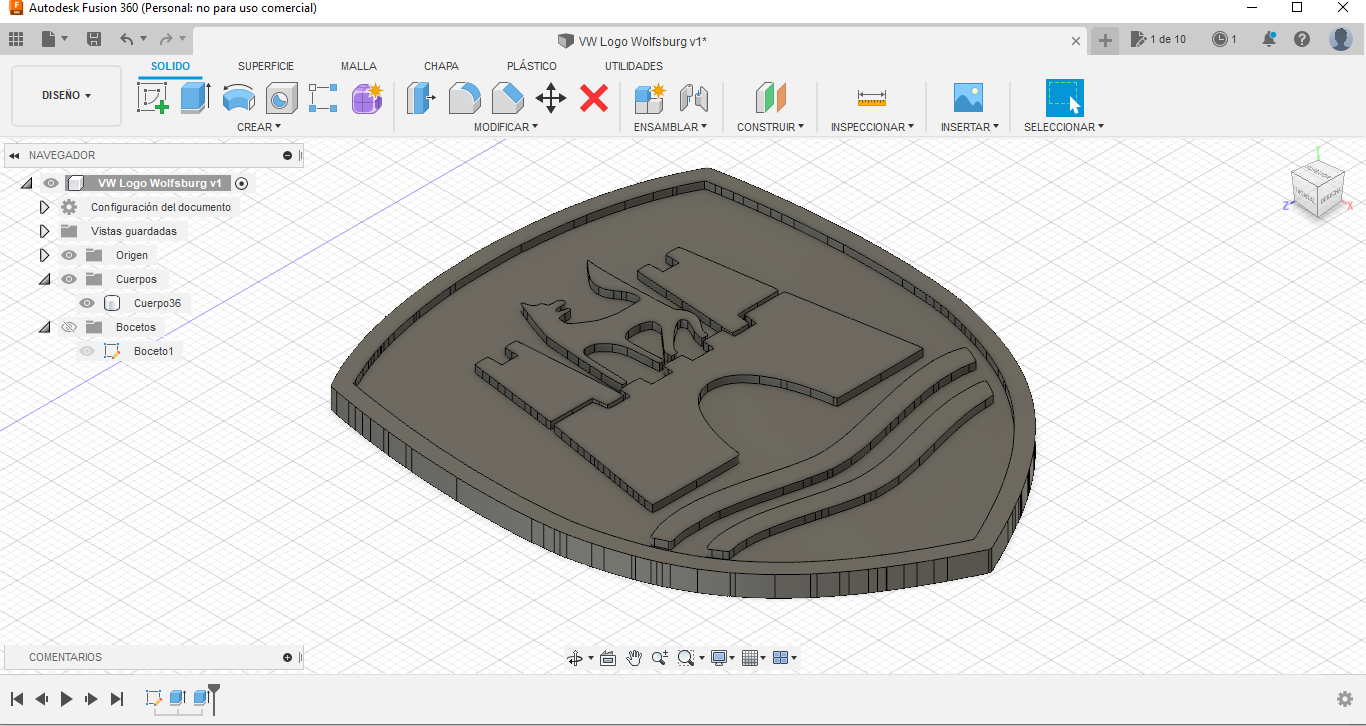Click the Zoom Window/Fit icon
This screenshot has width=1366, height=726.
686,658
